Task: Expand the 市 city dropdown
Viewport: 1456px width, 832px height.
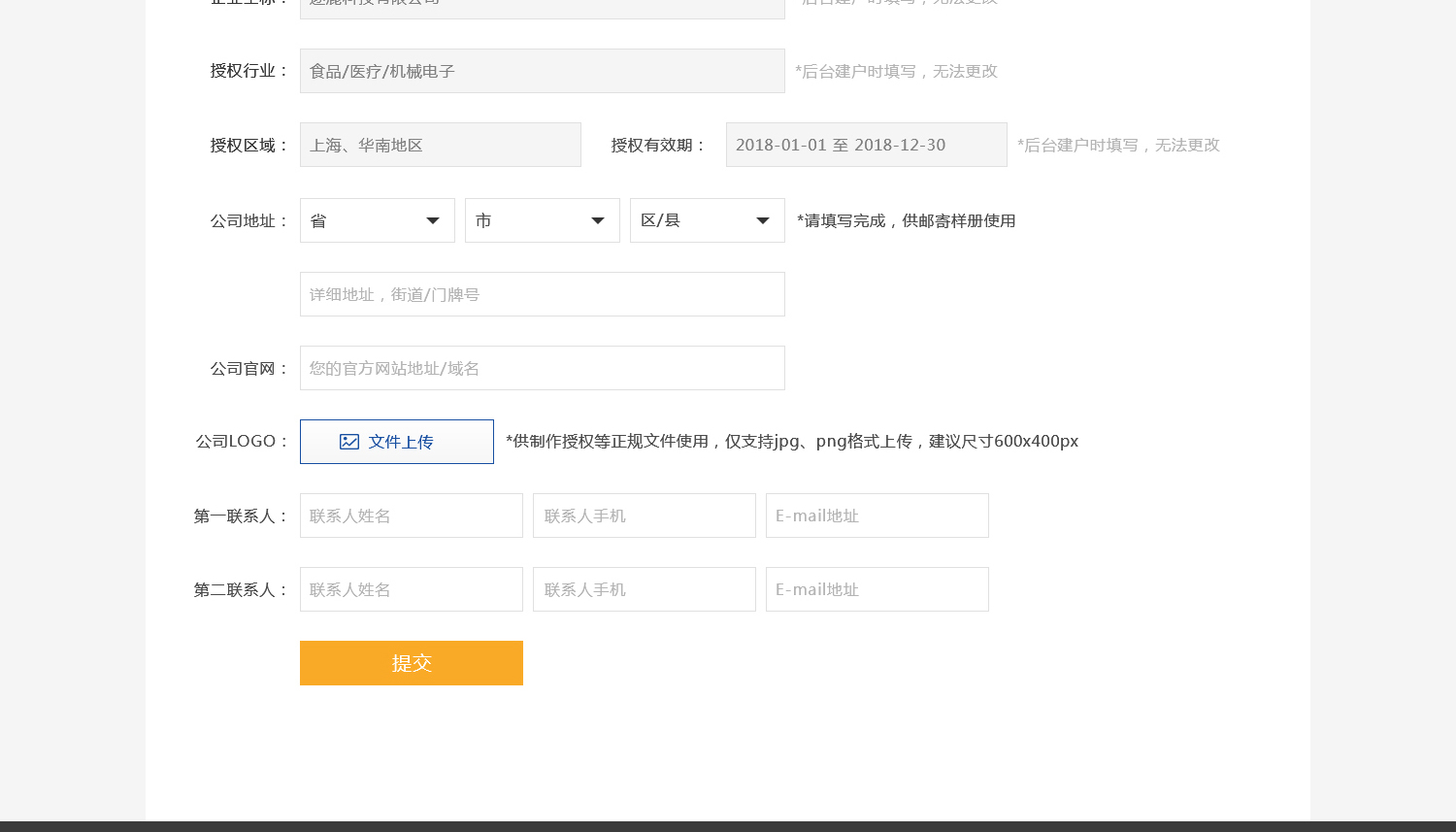Action: tap(542, 220)
